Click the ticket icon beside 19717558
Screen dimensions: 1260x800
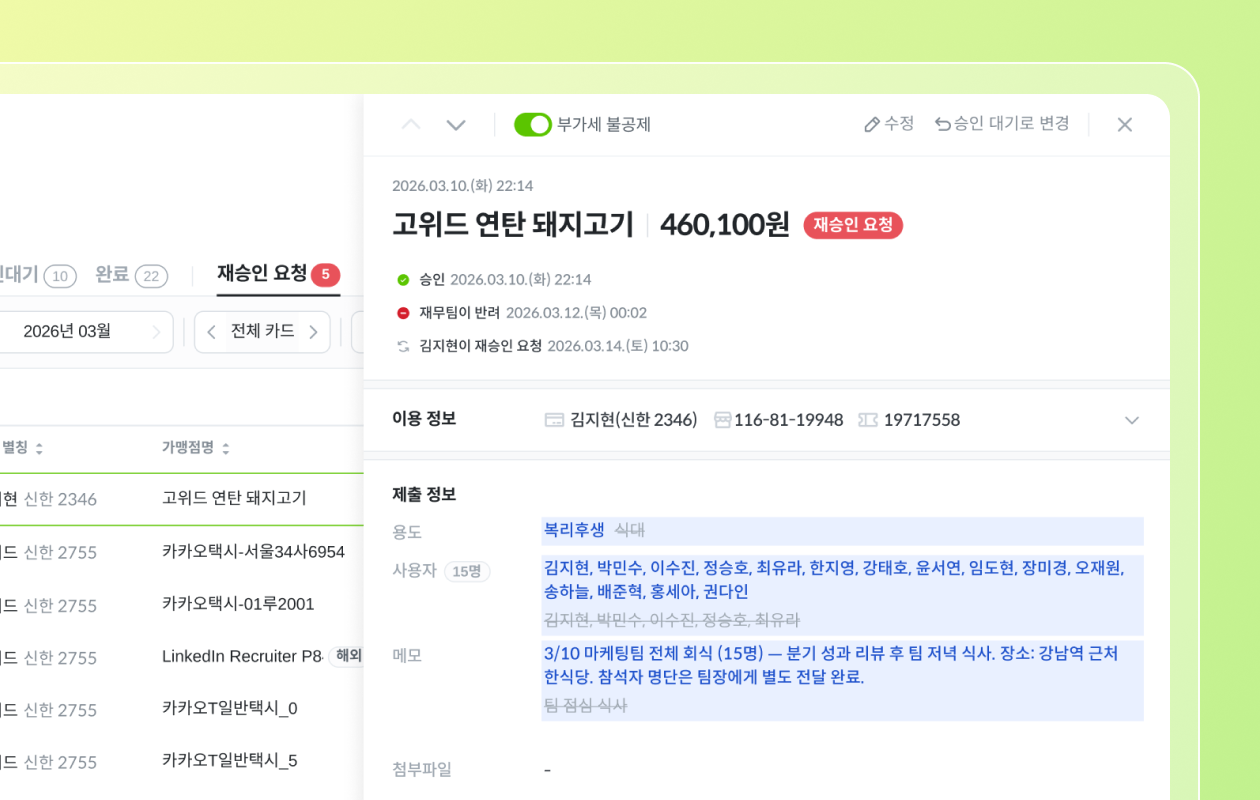(x=868, y=420)
